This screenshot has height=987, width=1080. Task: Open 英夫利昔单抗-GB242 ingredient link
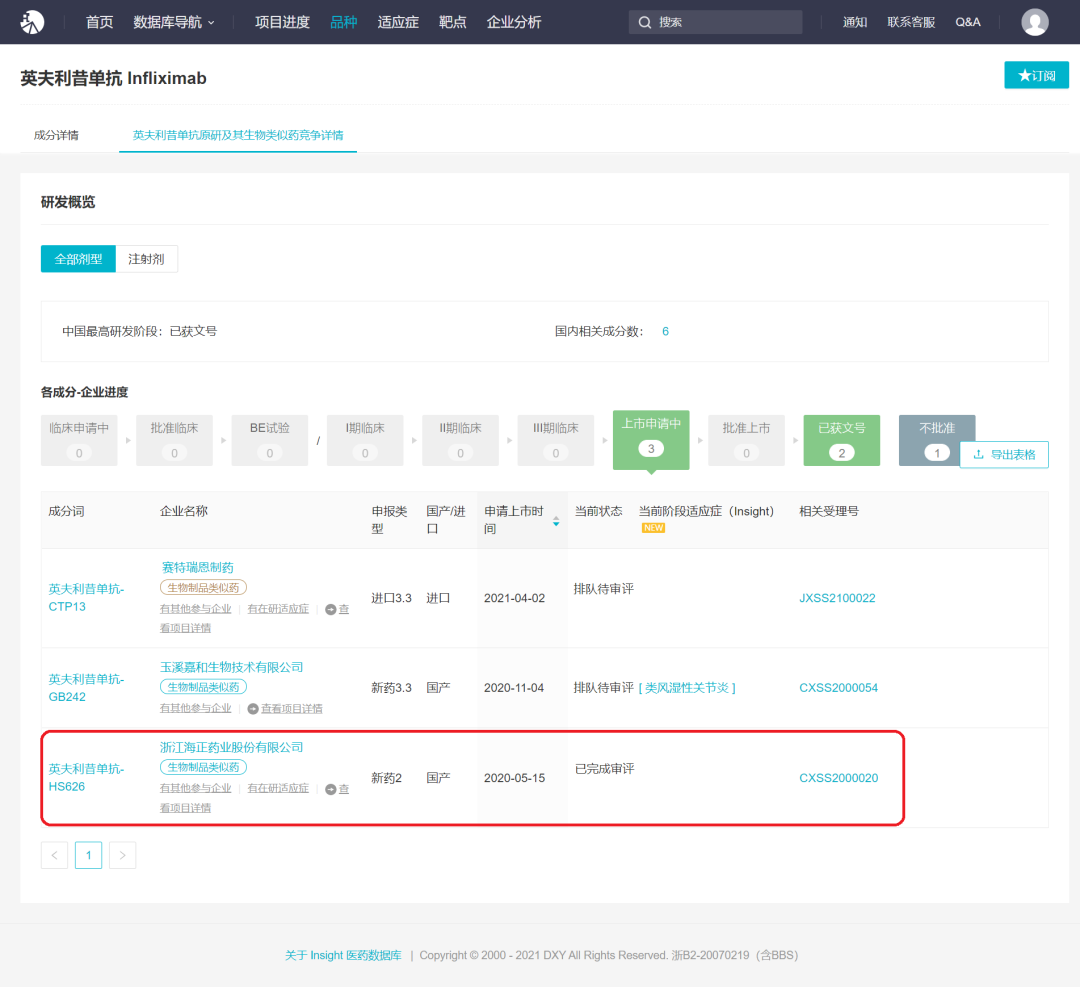tap(86, 688)
